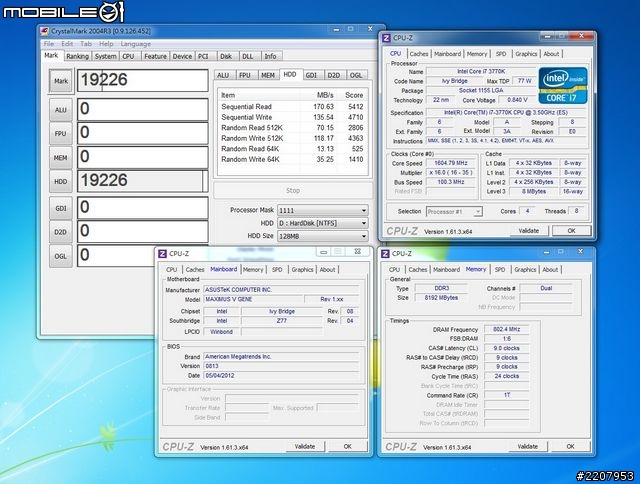
Task: Open the Language menu in CrystalMark
Action: pyautogui.click(x=136, y=44)
